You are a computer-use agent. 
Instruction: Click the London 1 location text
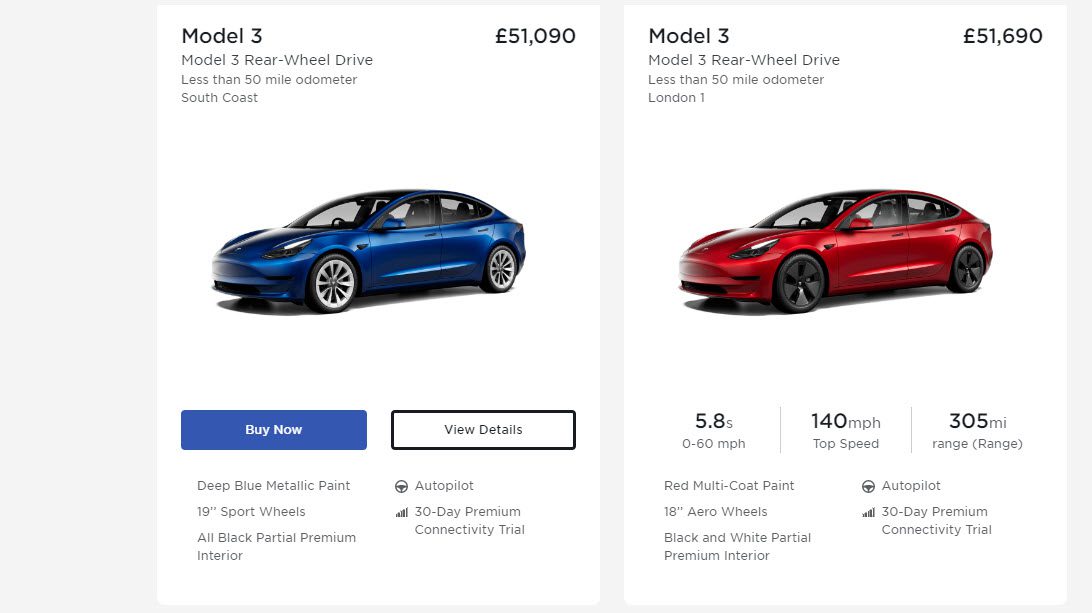click(x=676, y=98)
